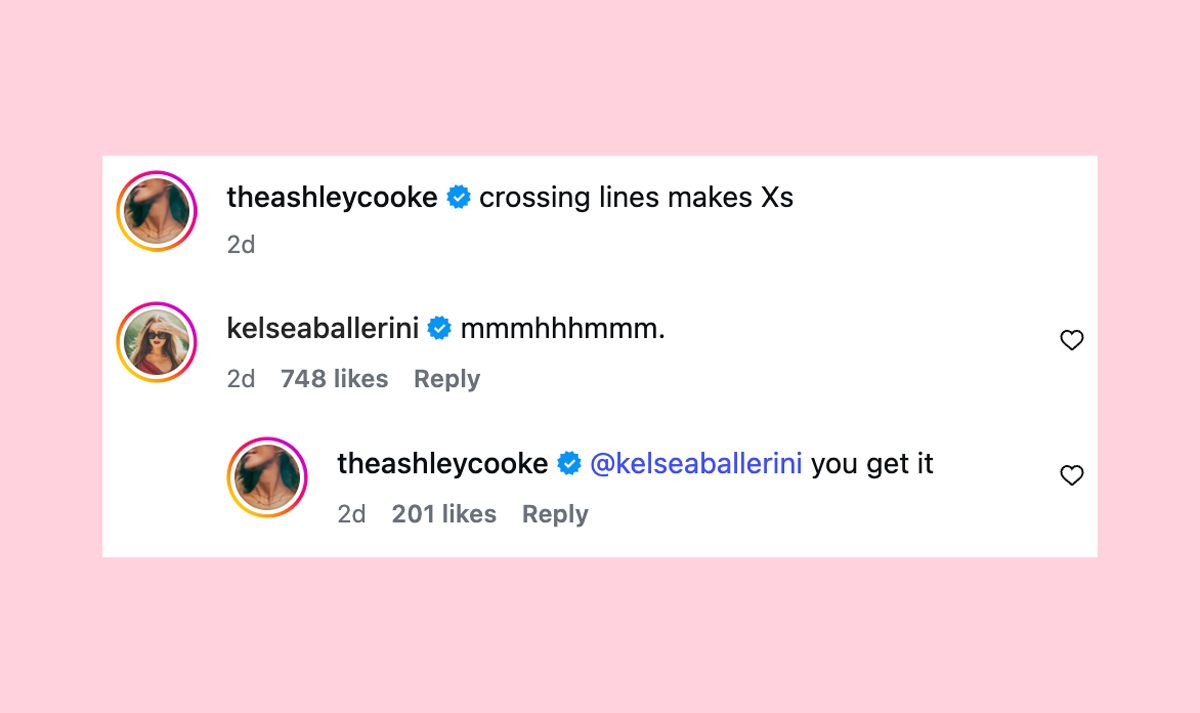Viewport: 1200px width, 713px height.
Task: Click Reply under the 'you get it' comment
Action: pos(555,514)
